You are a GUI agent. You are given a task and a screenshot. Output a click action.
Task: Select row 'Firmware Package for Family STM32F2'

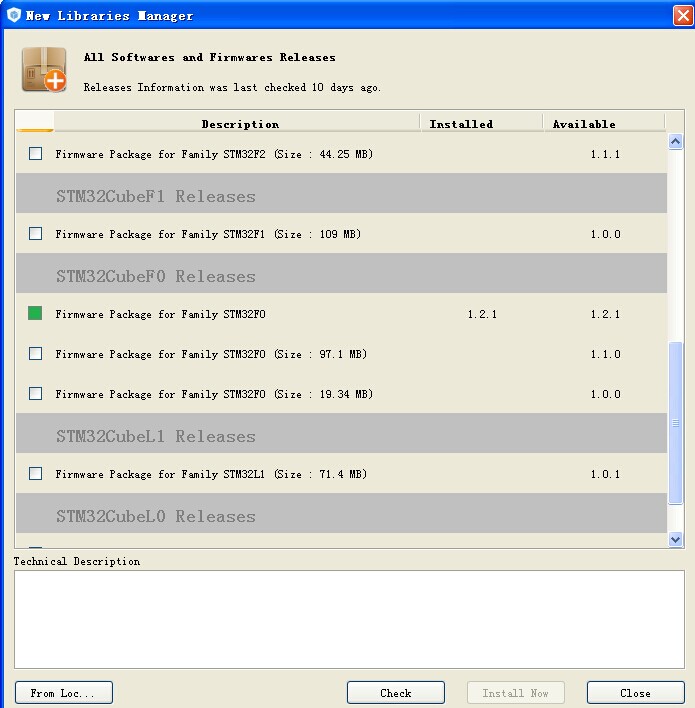(x=341, y=154)
